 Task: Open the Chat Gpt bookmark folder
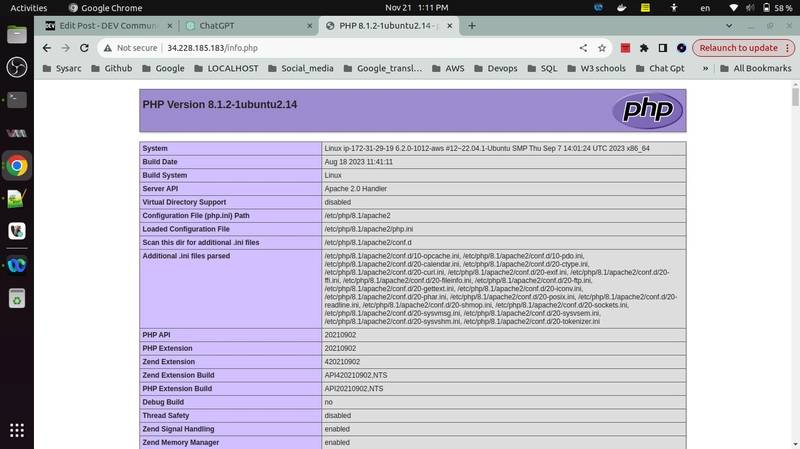[660, 68]
